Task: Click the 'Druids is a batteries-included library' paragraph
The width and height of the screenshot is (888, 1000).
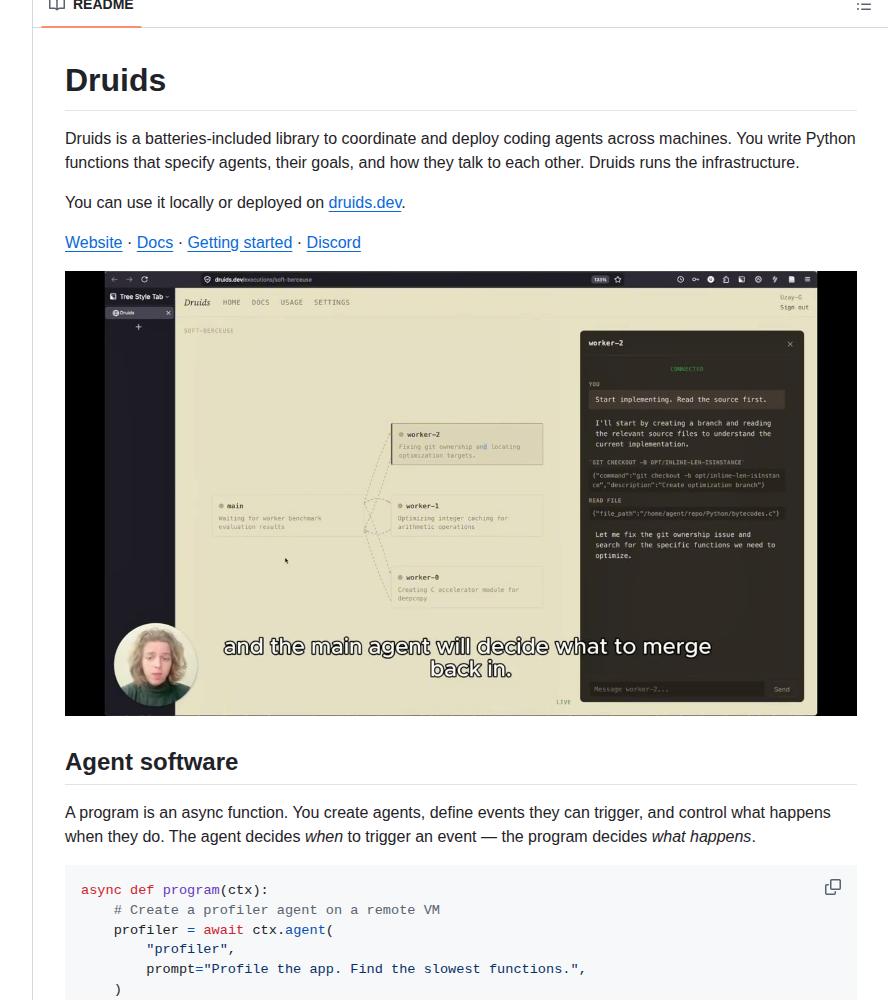Action: 461,151
